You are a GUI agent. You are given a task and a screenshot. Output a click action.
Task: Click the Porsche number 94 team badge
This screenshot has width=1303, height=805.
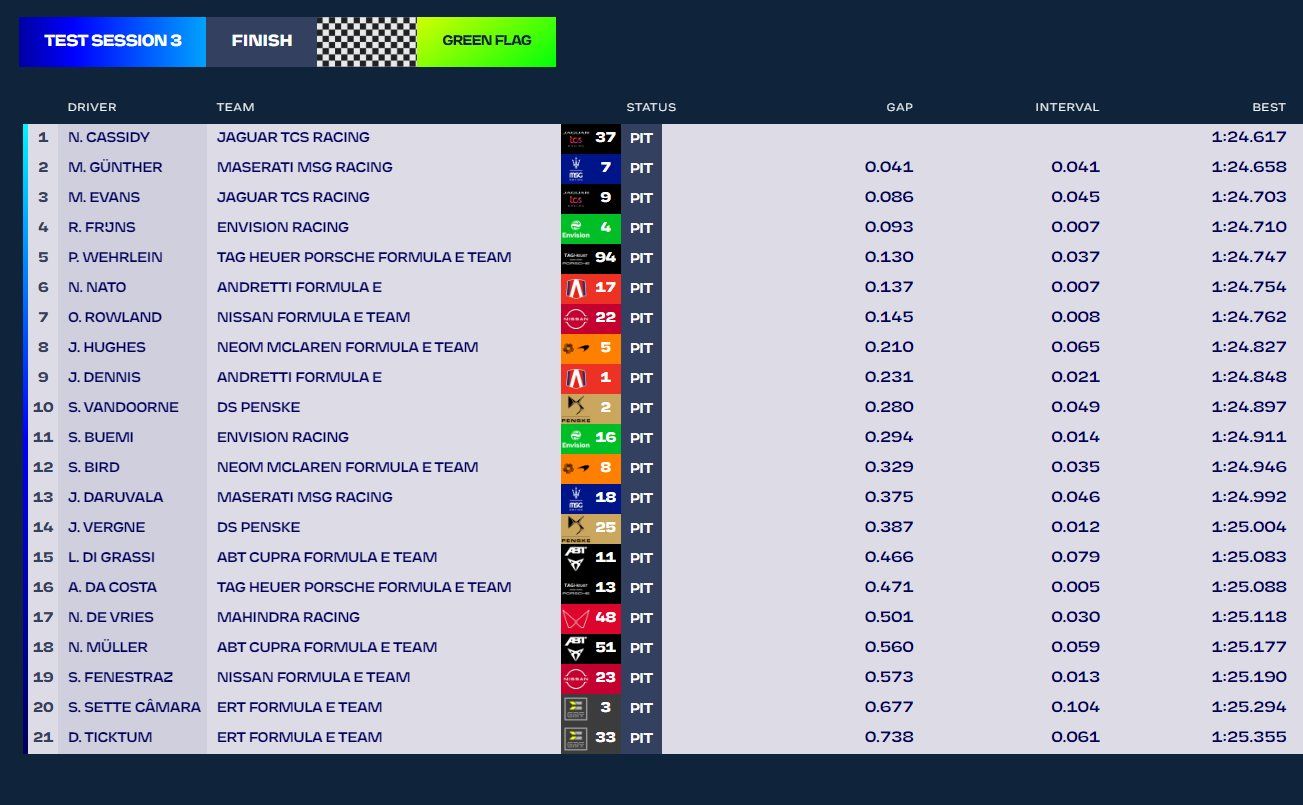click(590, 258)
